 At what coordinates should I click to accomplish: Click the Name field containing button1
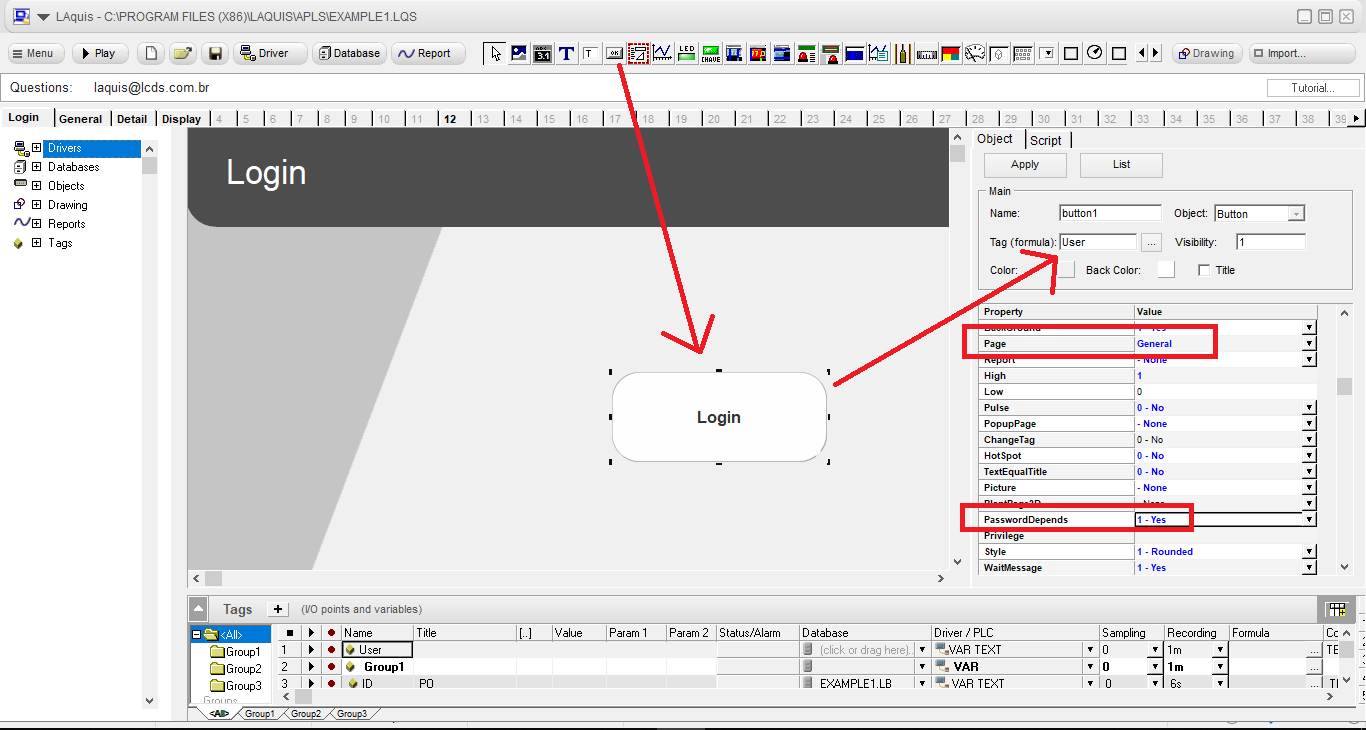coord(1110,213)
